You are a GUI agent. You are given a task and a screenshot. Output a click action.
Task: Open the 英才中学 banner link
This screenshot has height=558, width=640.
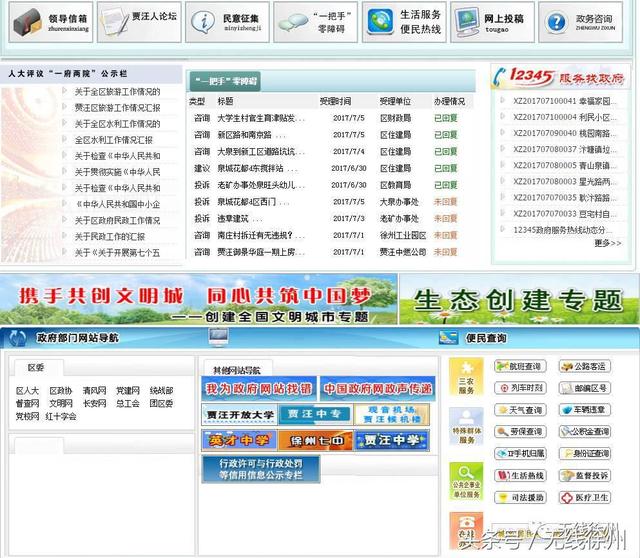click(240, 440)
